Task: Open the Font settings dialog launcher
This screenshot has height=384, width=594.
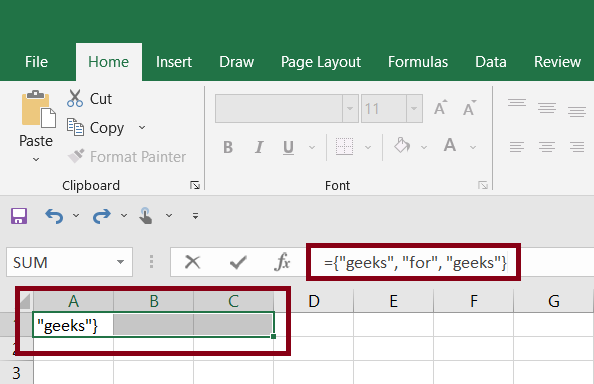Action: click(x=483, y=185)
